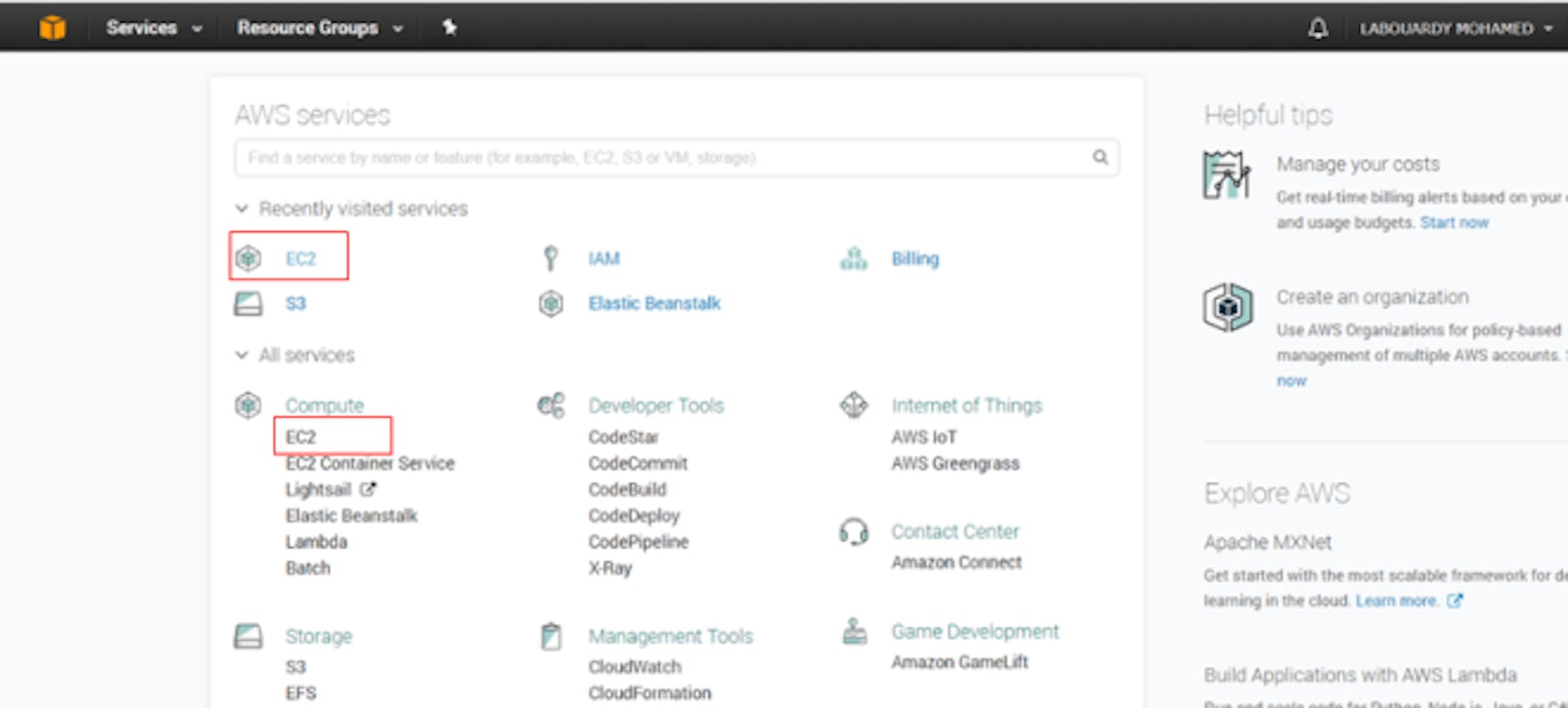
Task: Open Lightsail service link
Action: (318, 489)
